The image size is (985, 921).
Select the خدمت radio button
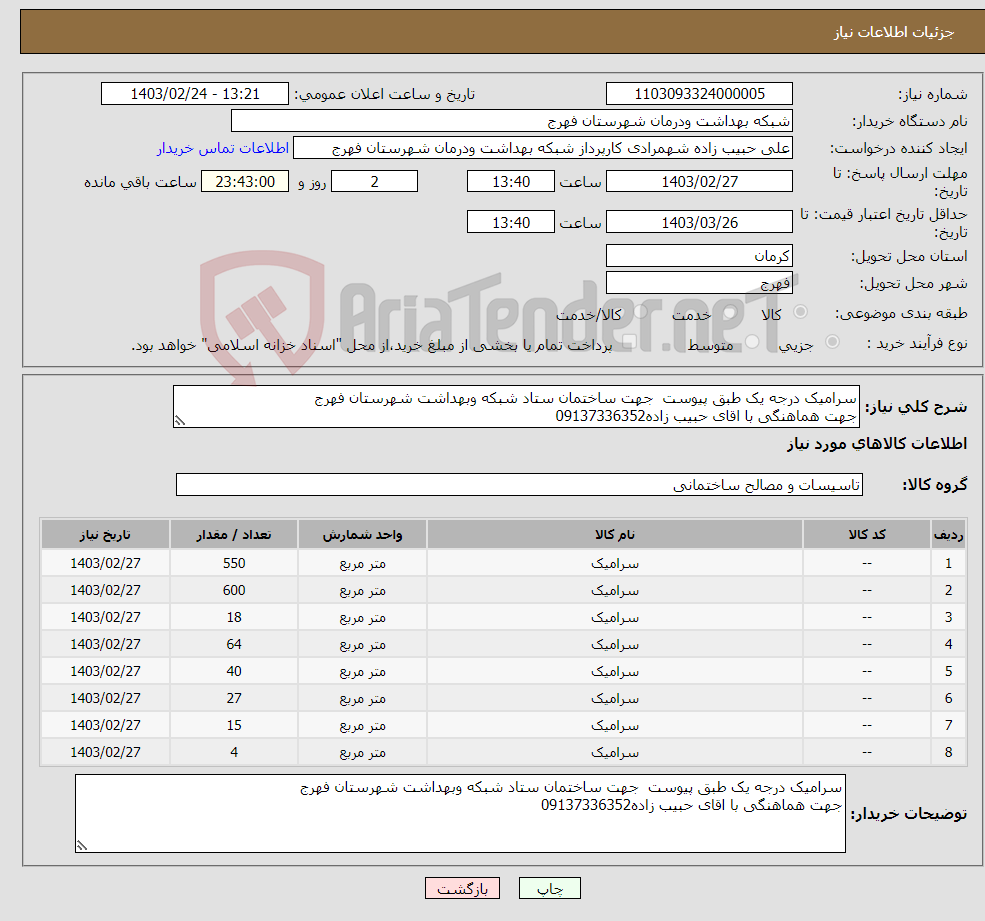point(729,312)
